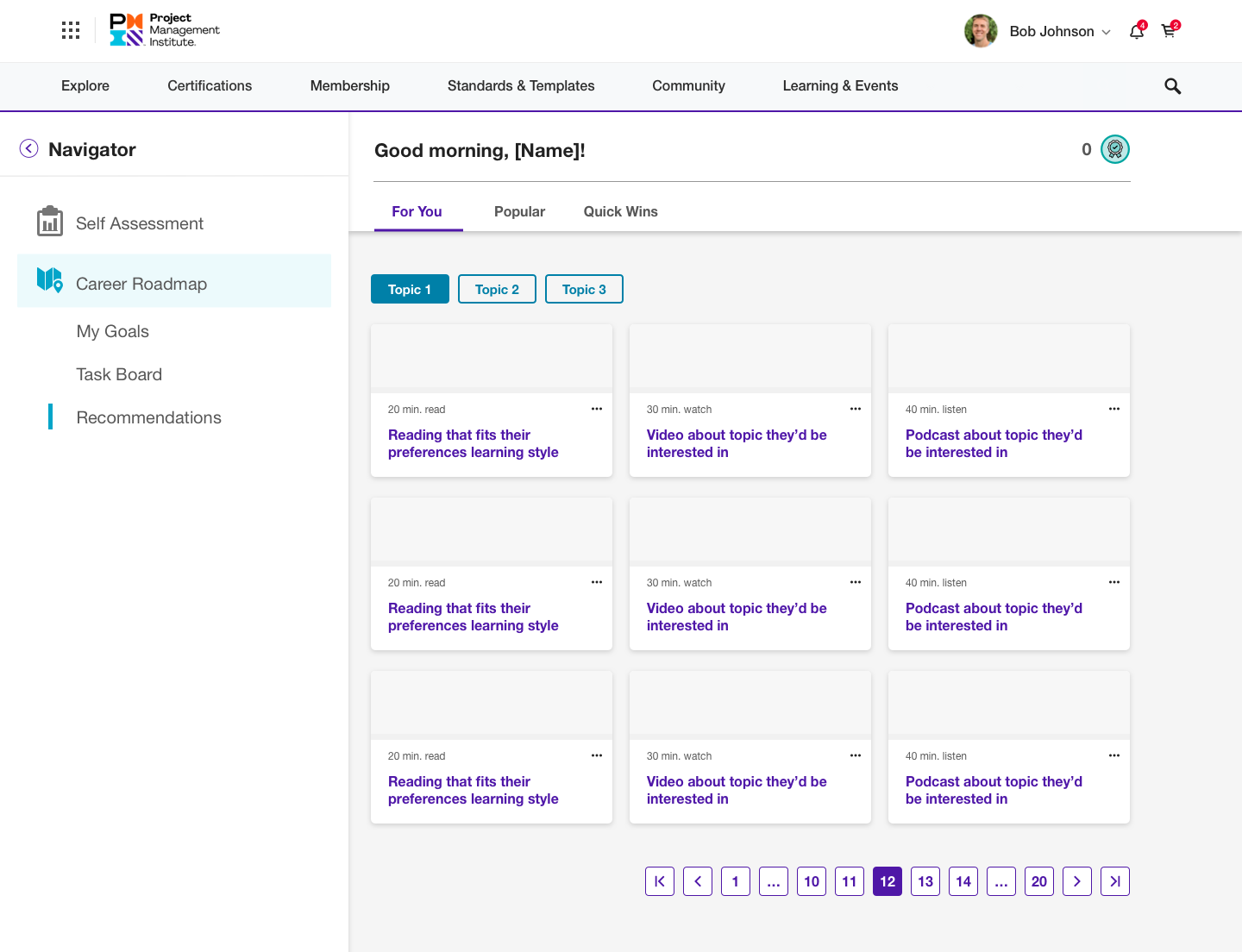The height and width of the screenshot is (952, 1242).
Task: Open the shopping cart
Action: point(1169,32)
